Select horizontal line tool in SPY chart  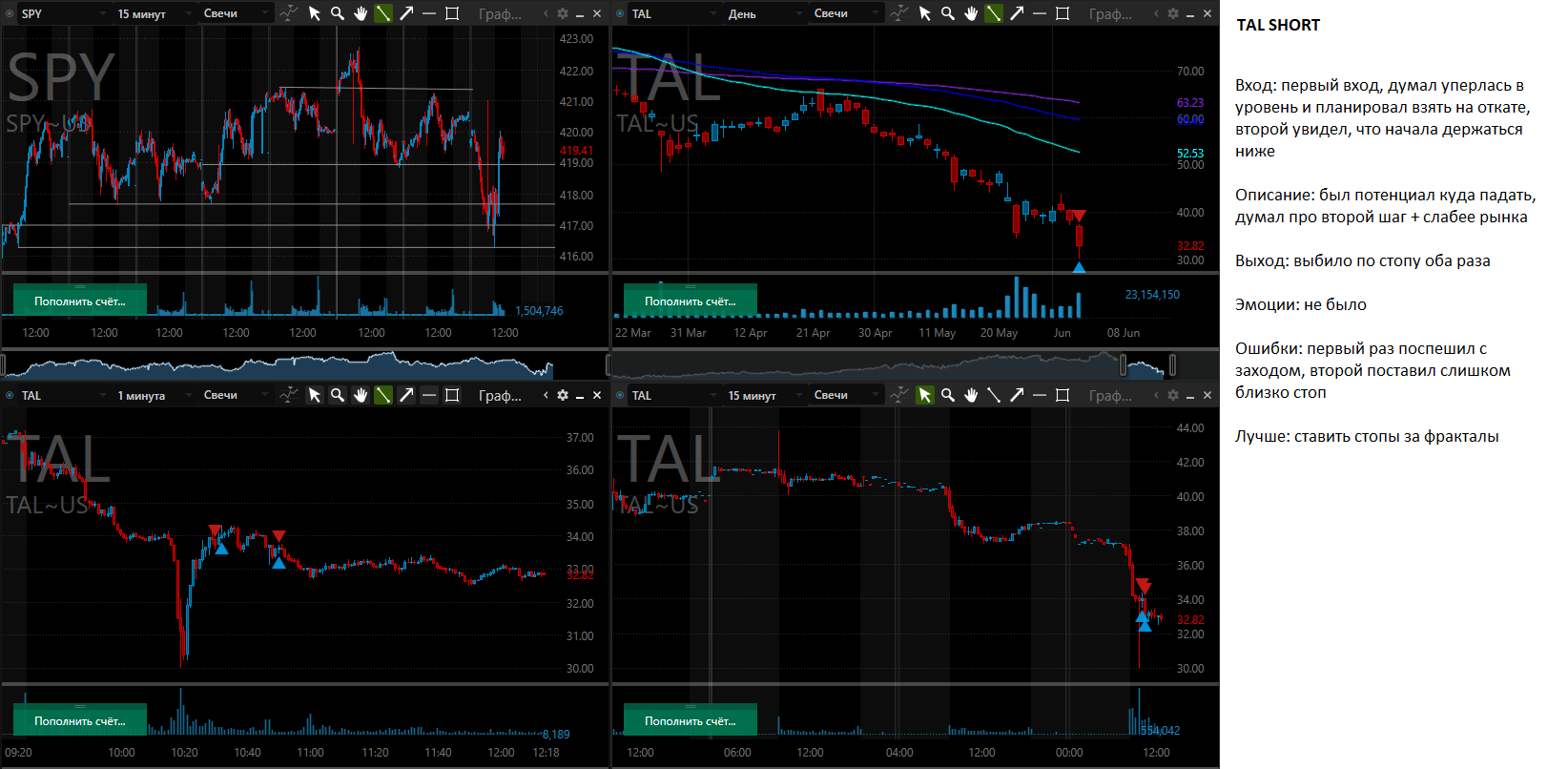point(429,13)
